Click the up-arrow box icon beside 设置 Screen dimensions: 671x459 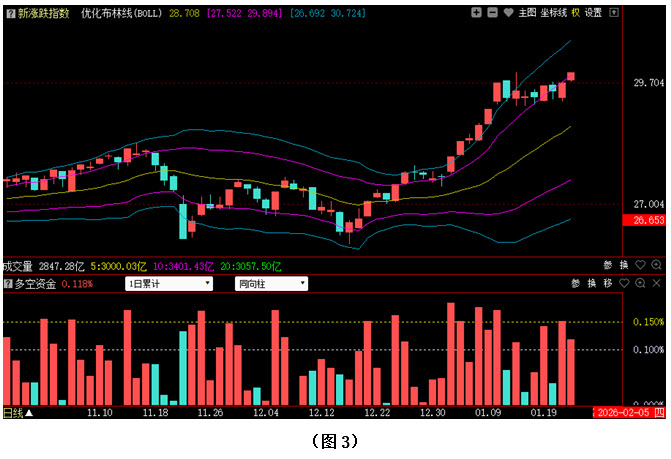click(x=612, y=13)
